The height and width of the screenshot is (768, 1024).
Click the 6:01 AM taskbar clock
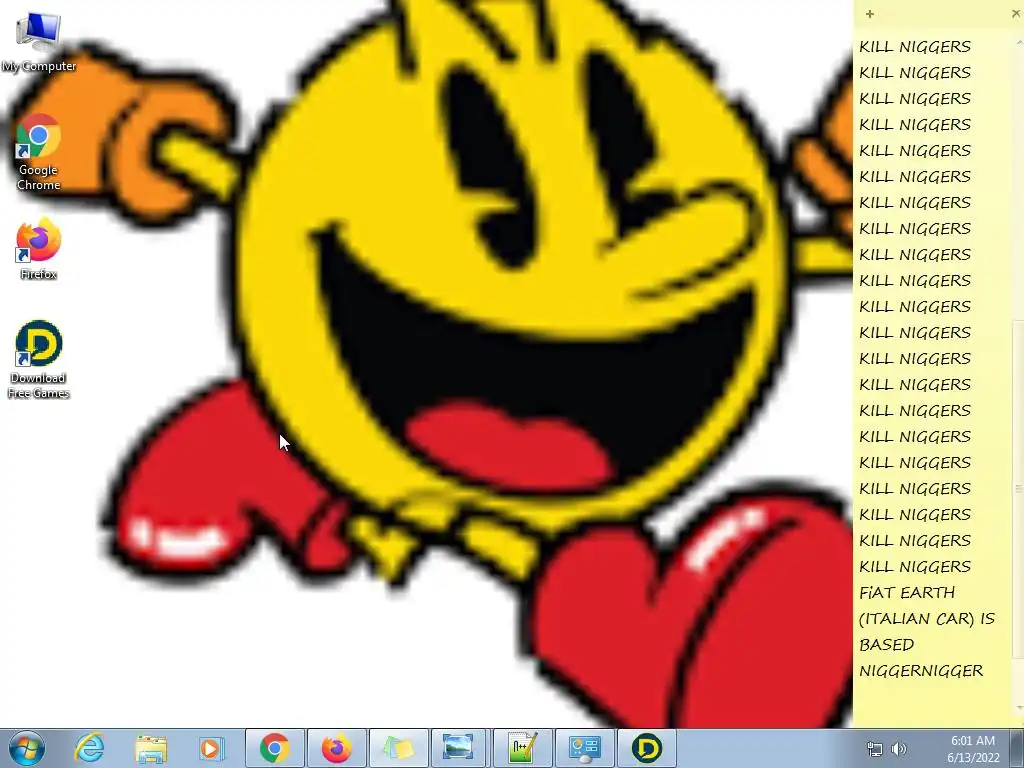[x=972, y=741]
